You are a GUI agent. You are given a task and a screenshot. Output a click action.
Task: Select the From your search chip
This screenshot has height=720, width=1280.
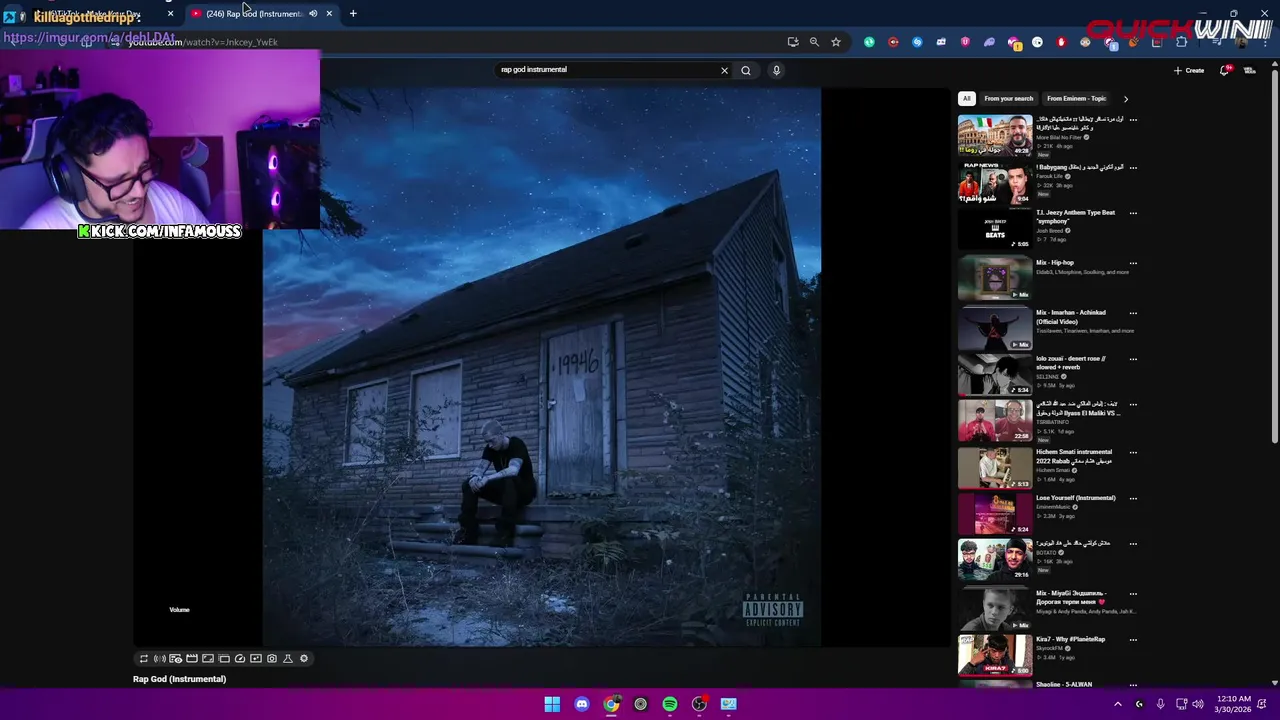(1008, 99)
